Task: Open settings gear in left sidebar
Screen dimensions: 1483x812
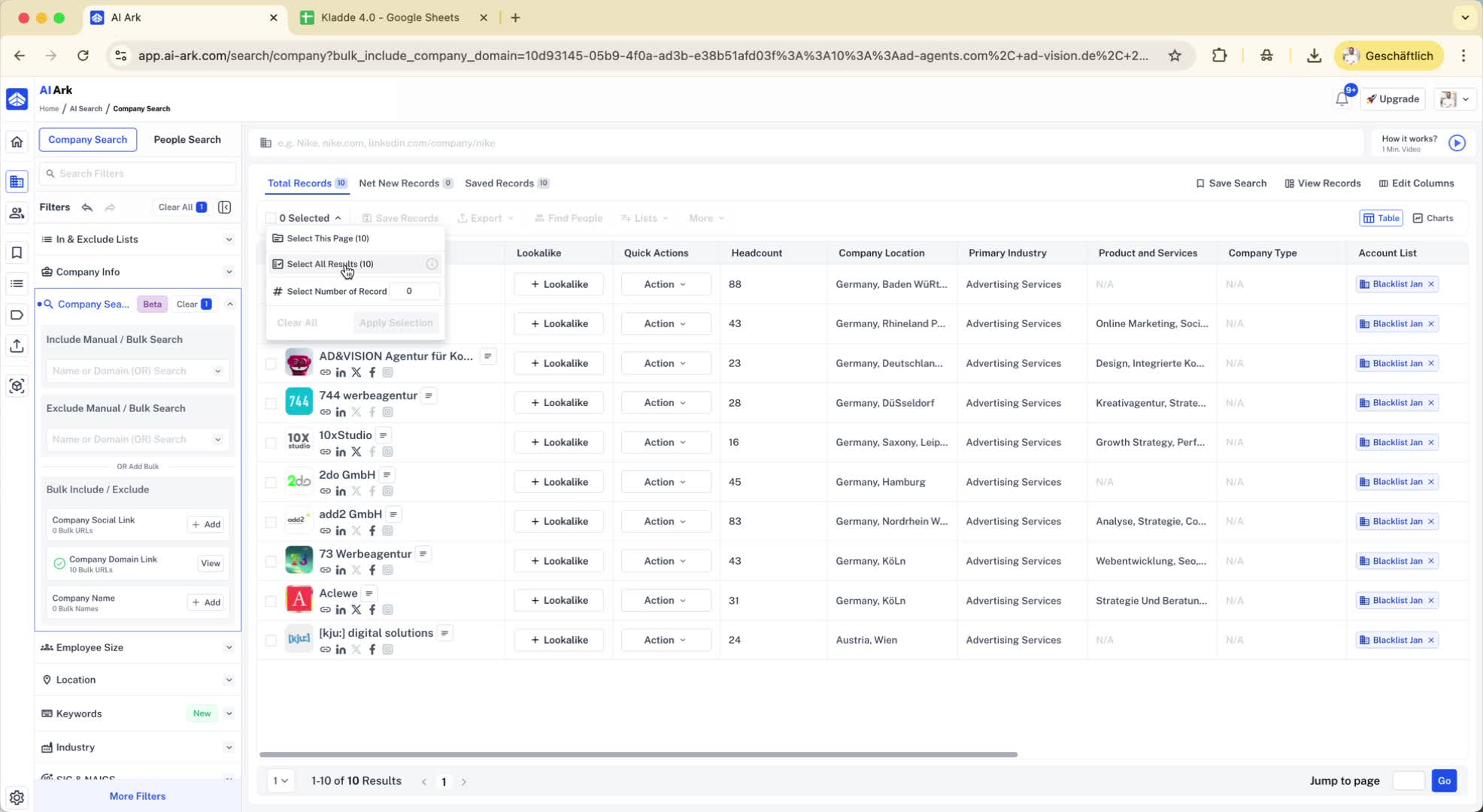Action: click(x=17, y=798)
